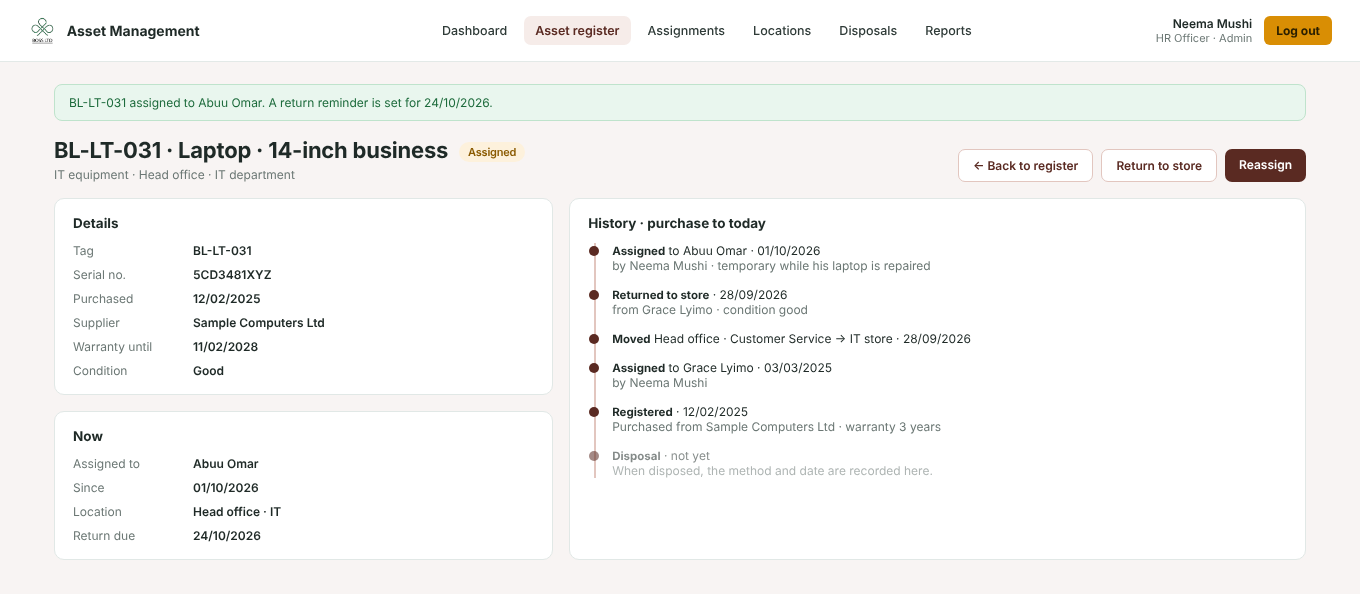Click supplier Sample Computers Ltd value

259,323
